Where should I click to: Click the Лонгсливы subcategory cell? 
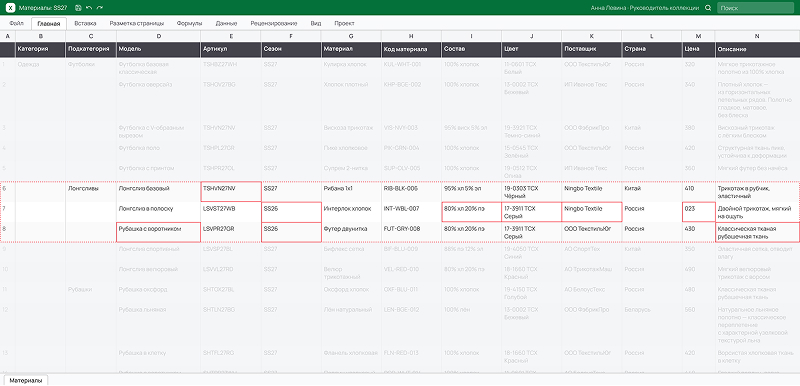(x=91, y=192)
